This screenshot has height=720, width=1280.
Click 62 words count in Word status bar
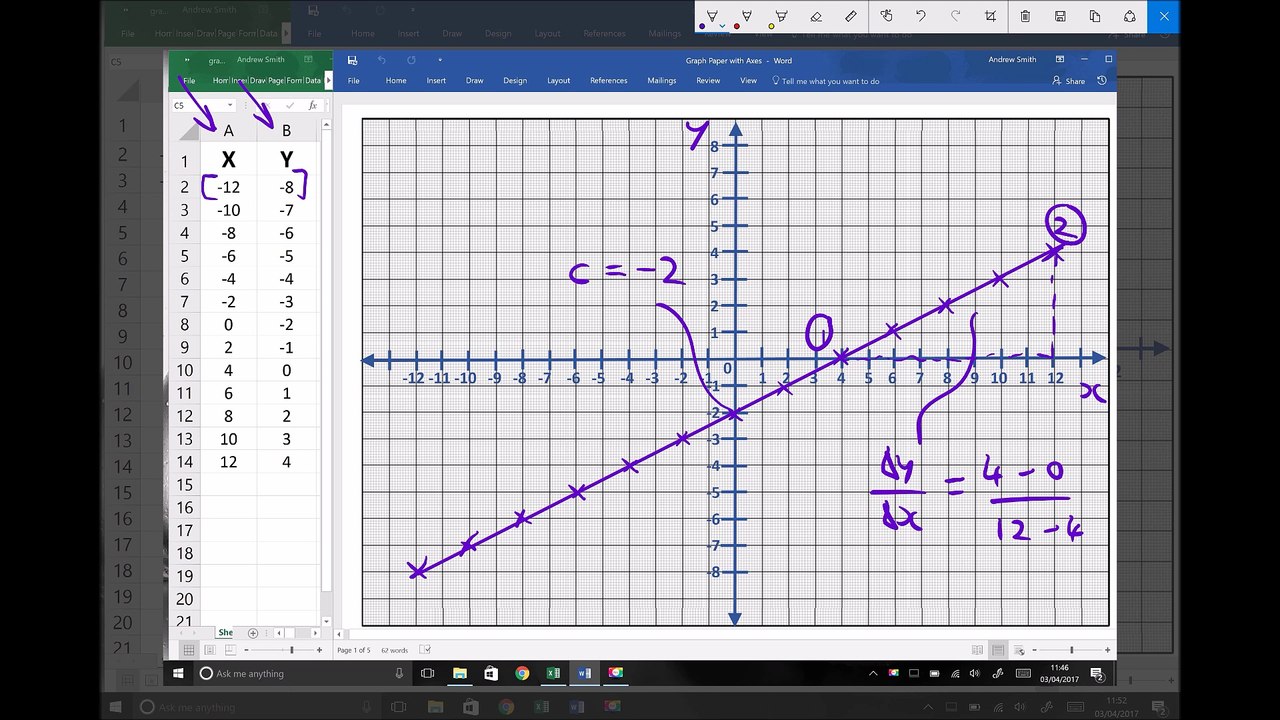pyautogui.click(x=395, y=650)
